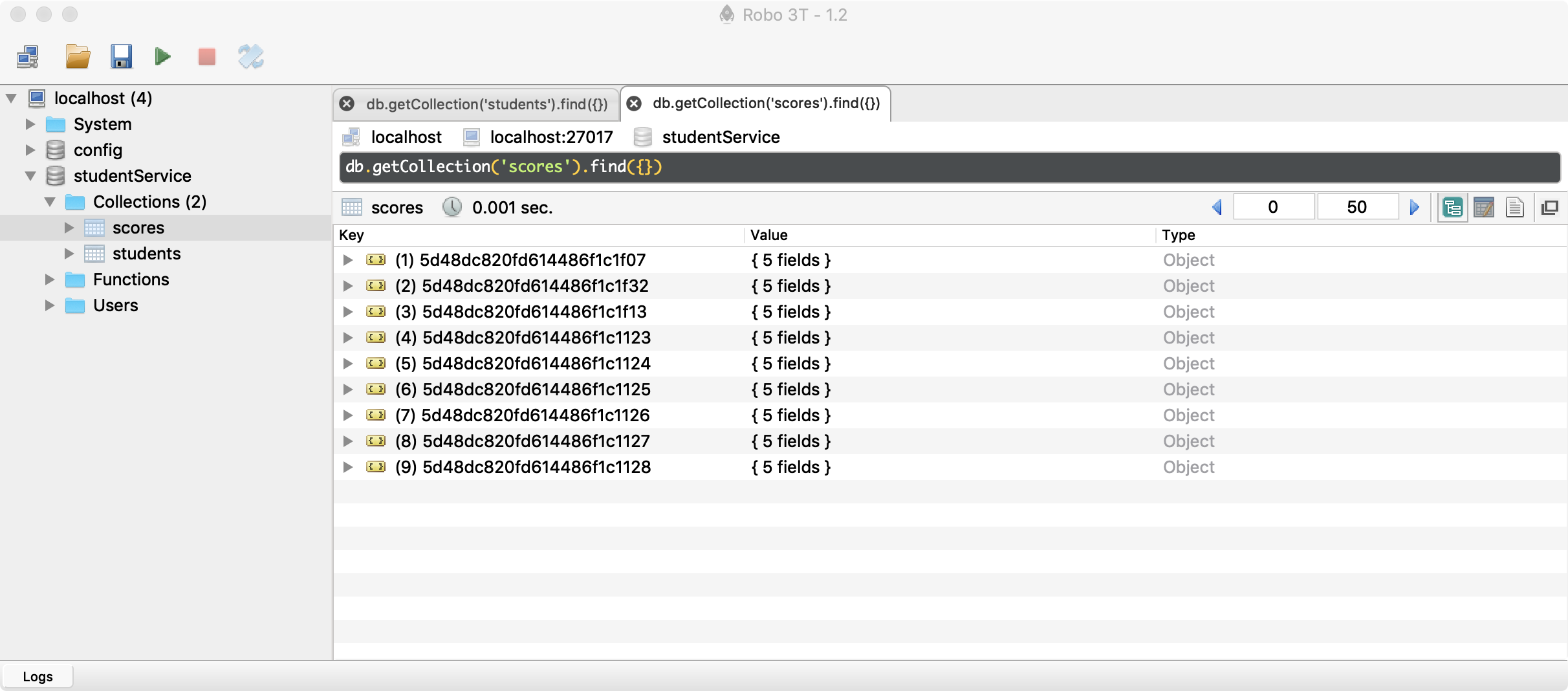Expand the scores collection in sidebar
Viewport: 1568px width, 691px height.
click(x=69, y=228)
